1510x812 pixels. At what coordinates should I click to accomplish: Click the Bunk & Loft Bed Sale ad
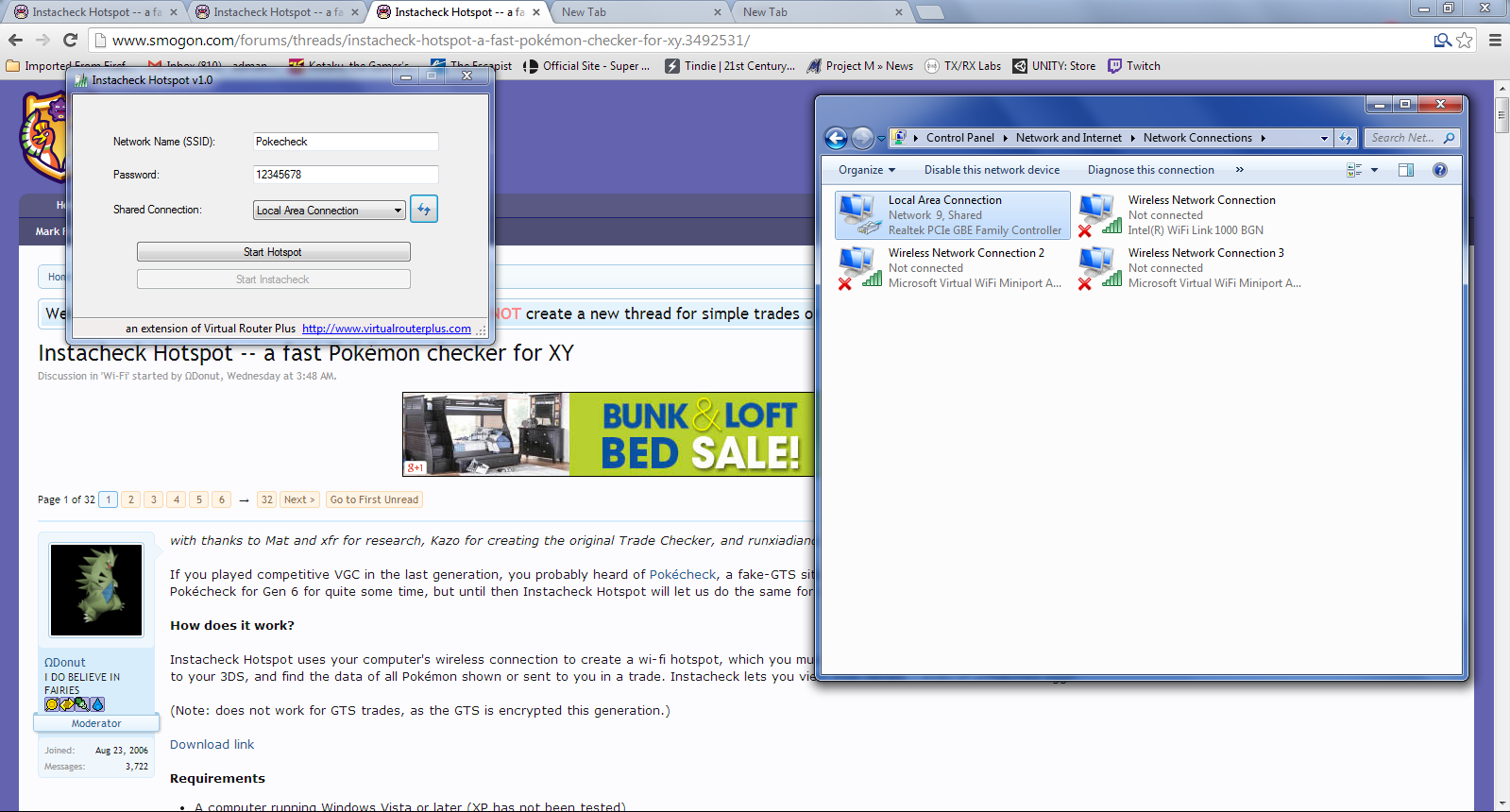click(608, 434)
